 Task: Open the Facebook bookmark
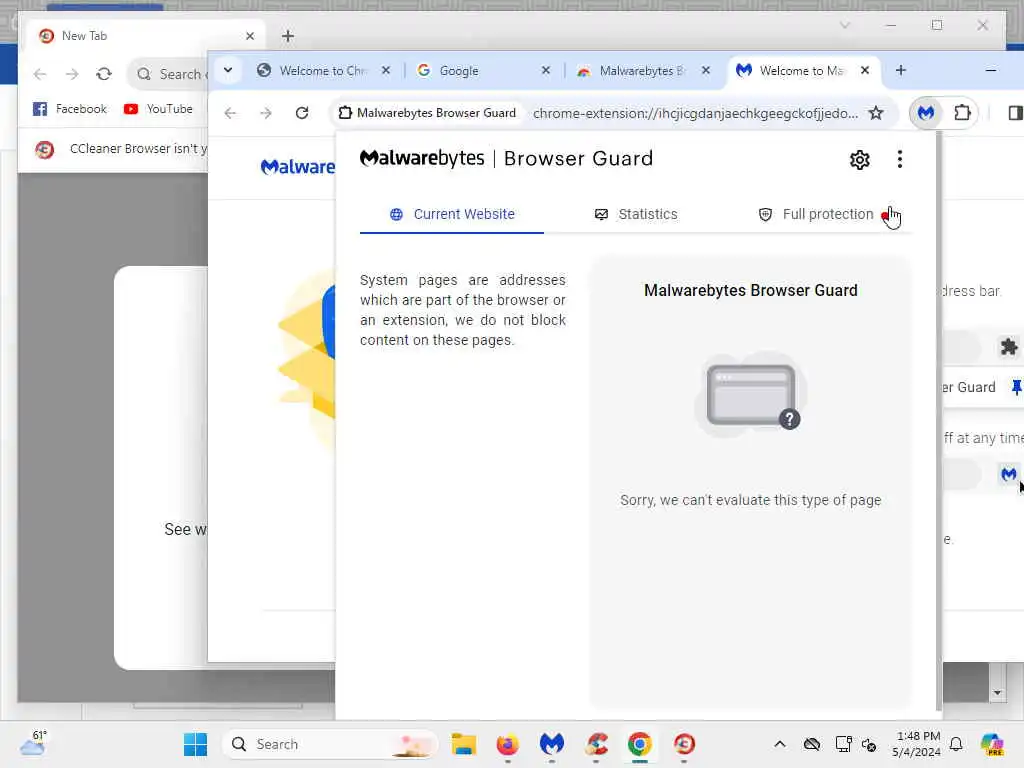[x=69, y=109]
